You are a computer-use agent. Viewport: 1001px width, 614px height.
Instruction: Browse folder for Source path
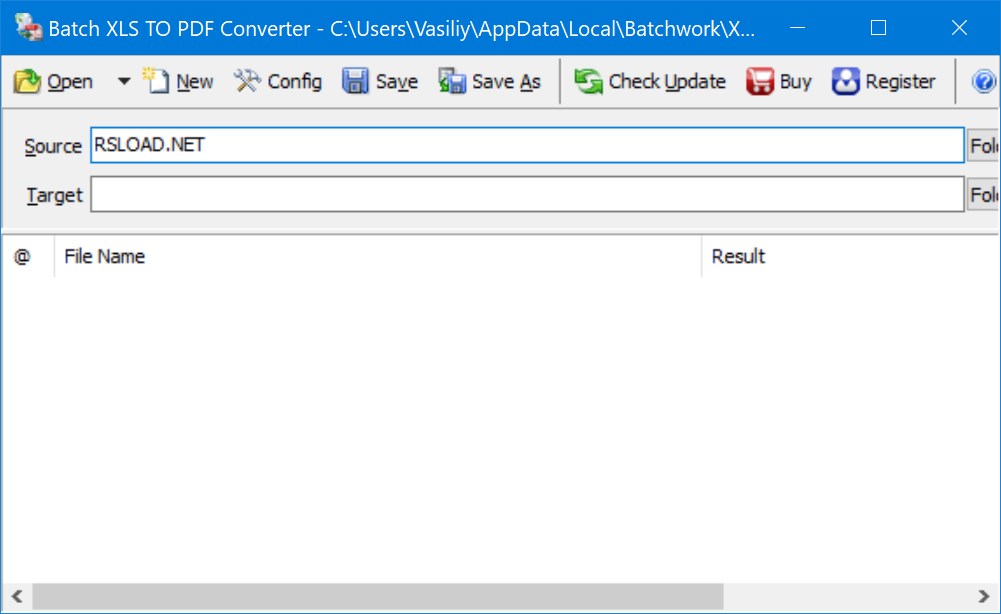[x=984, y=146]
